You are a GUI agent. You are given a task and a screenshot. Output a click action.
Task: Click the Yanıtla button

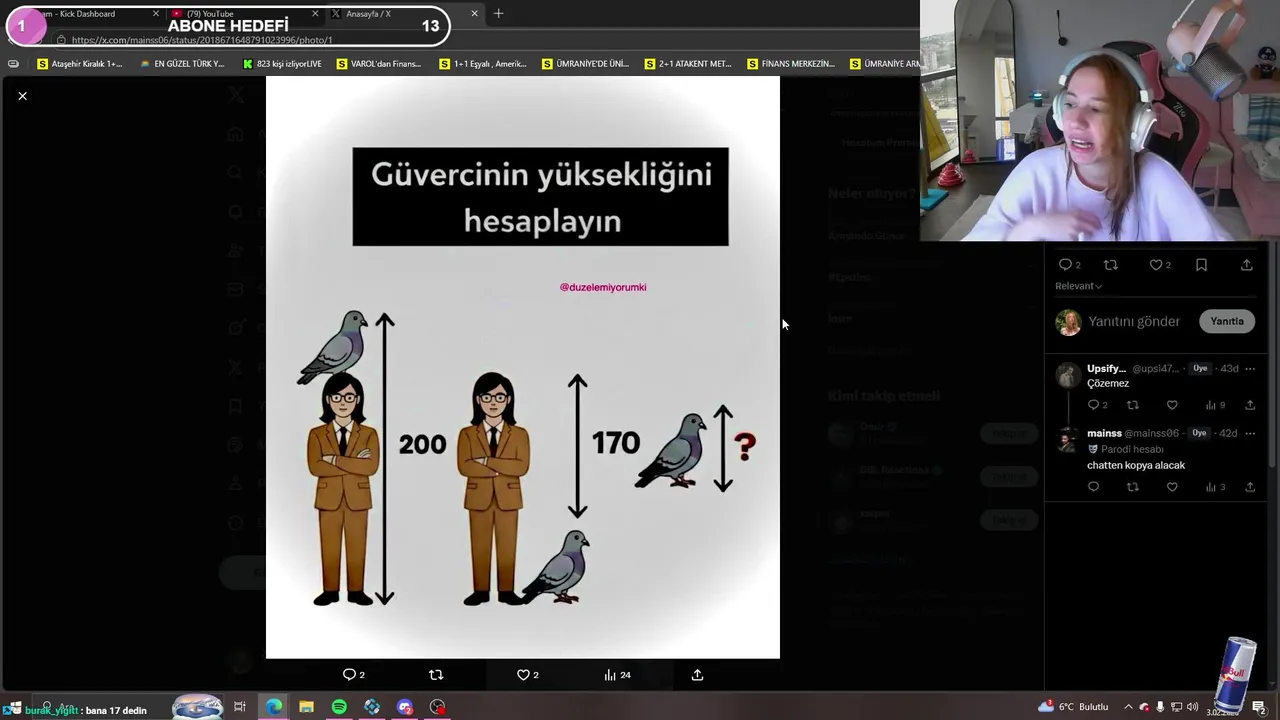[x=1227, y=322]
